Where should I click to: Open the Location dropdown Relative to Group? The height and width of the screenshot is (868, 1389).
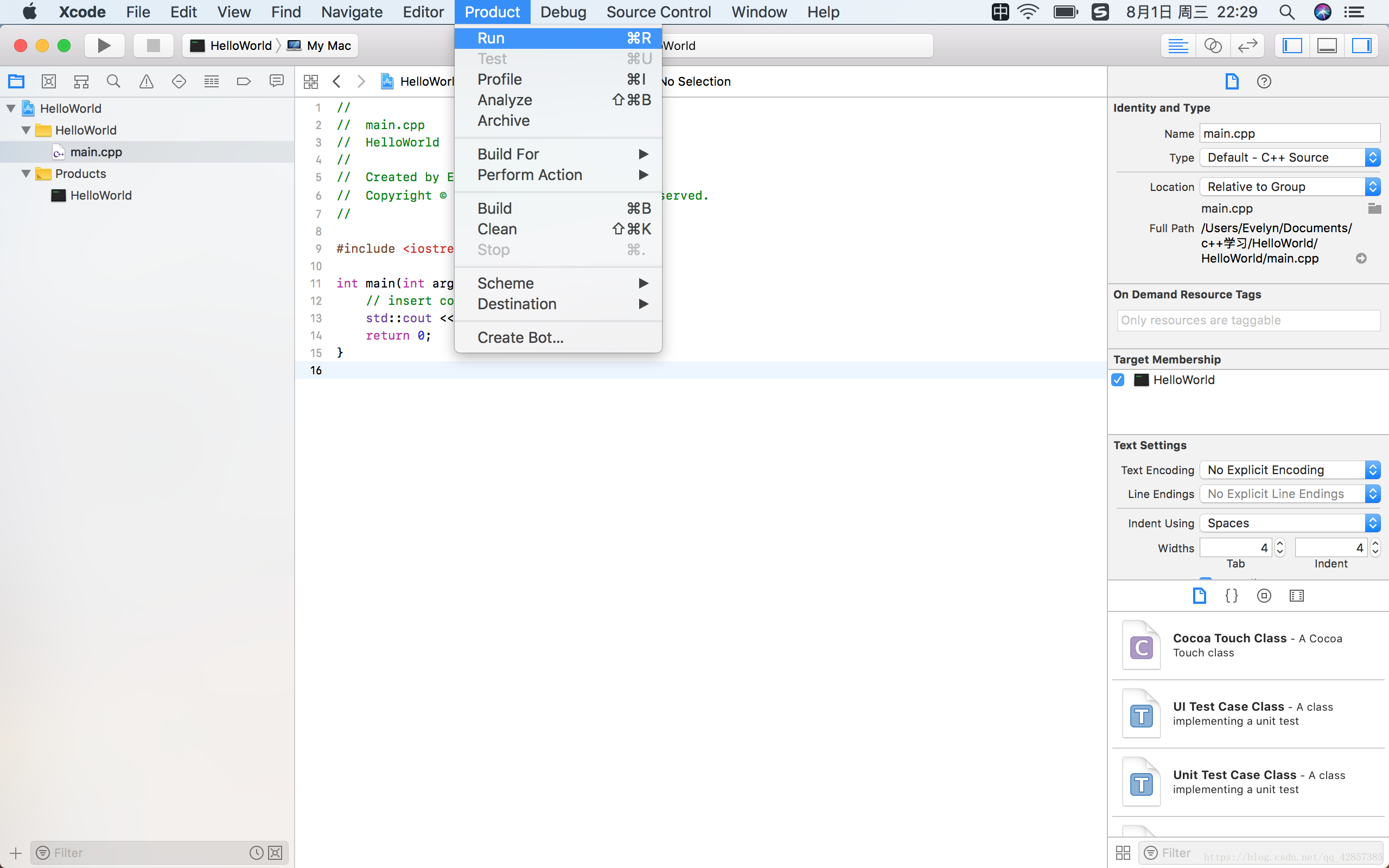click(x=1290, y=187)
